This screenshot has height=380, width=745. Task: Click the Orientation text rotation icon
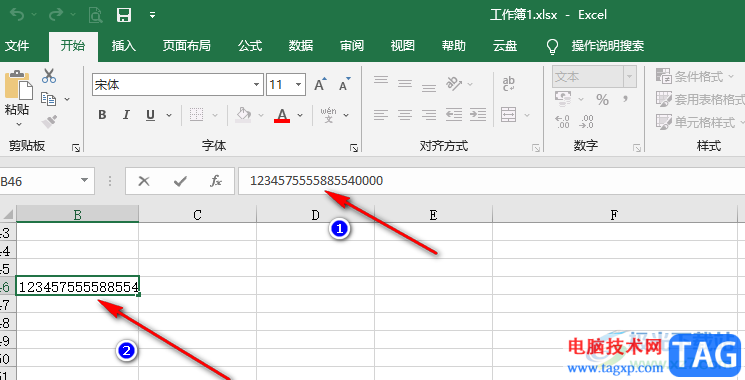click(454, 84)
